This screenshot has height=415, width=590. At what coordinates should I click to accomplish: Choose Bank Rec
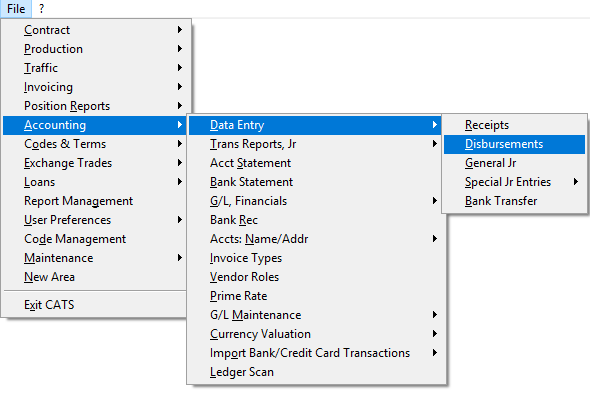coord(316,220)
